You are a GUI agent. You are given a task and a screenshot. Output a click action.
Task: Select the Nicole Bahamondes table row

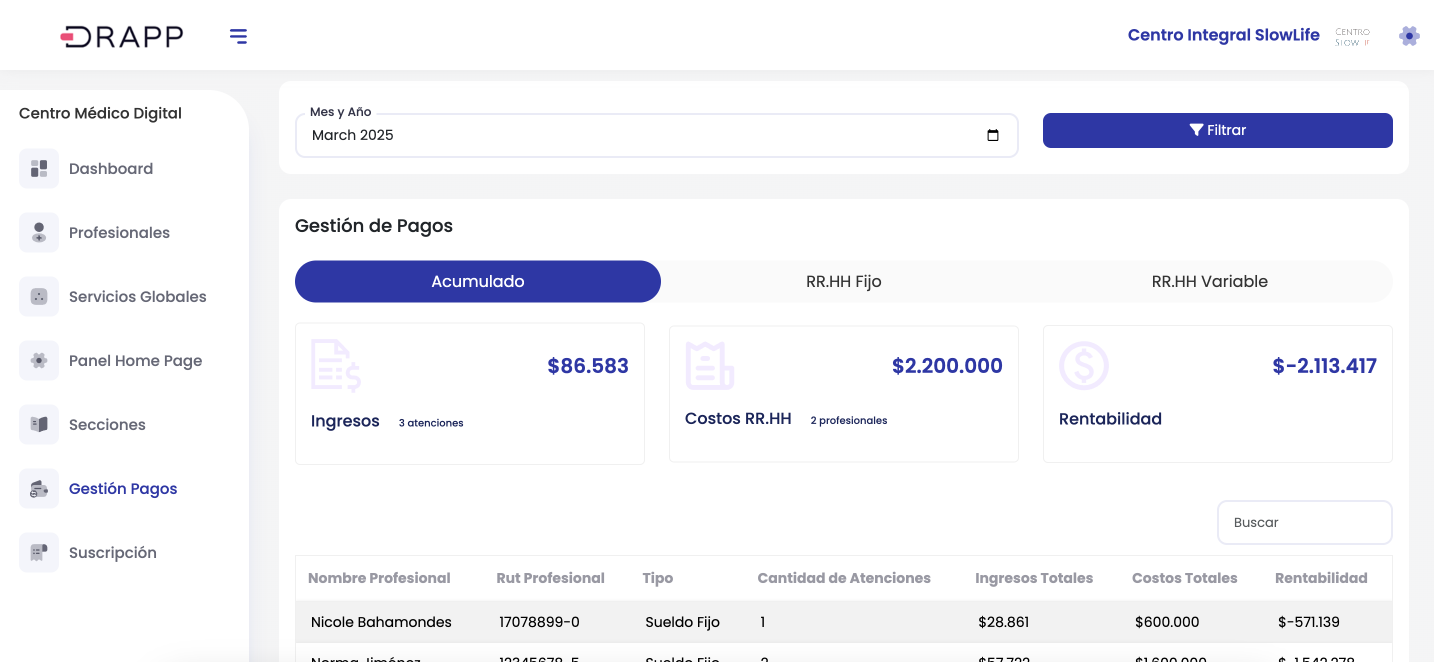[381, 622]
